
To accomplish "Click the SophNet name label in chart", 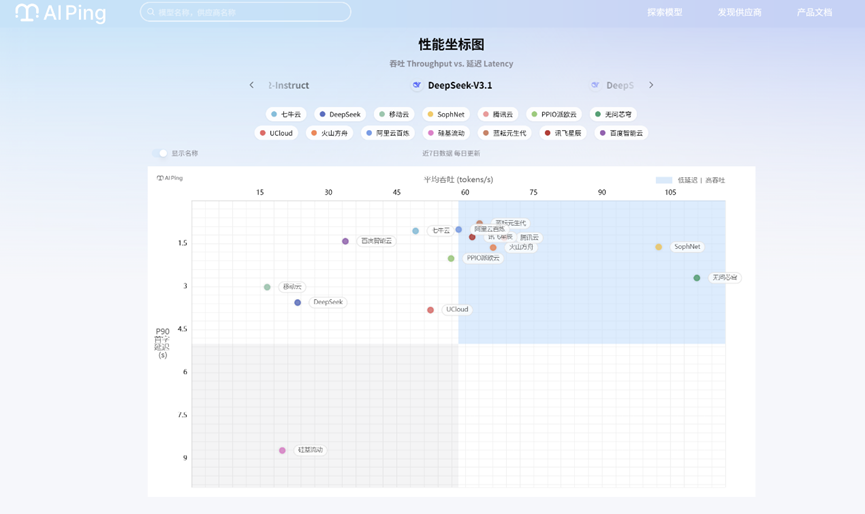I will tap(687, 247).
